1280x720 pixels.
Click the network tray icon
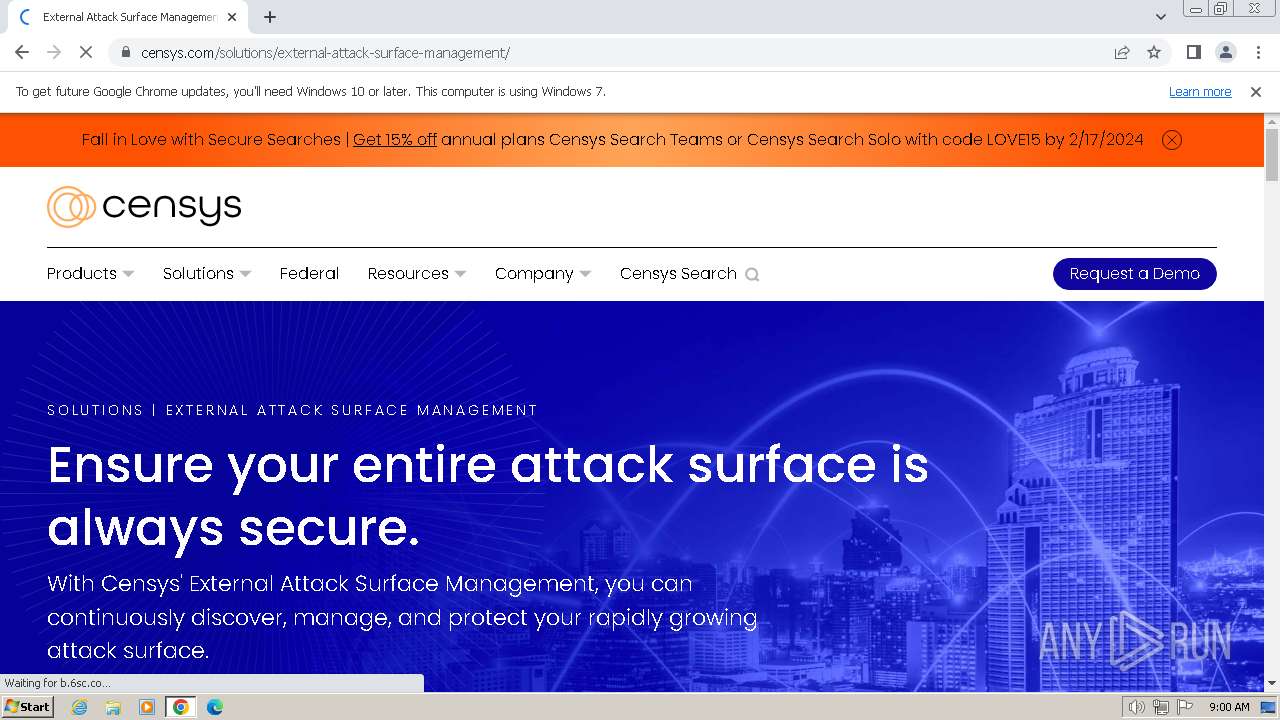click(1161, 707)
